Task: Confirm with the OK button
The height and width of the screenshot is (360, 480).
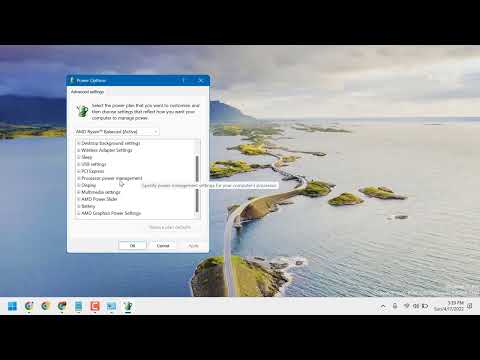Action: [132, 246]
